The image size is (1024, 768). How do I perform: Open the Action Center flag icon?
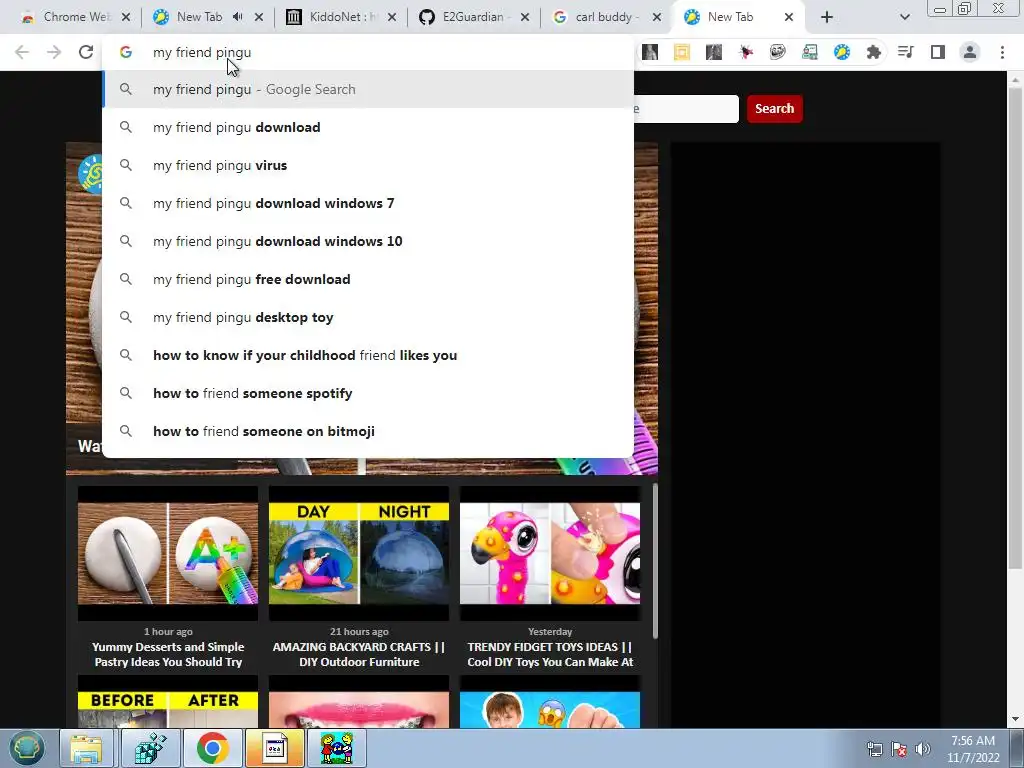tap(899, 749)
